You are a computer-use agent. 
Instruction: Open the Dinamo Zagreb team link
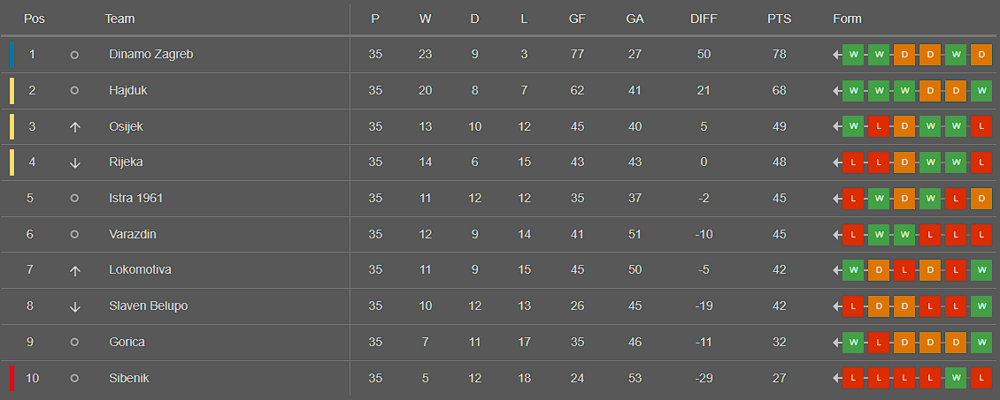[x=151, y=55]
